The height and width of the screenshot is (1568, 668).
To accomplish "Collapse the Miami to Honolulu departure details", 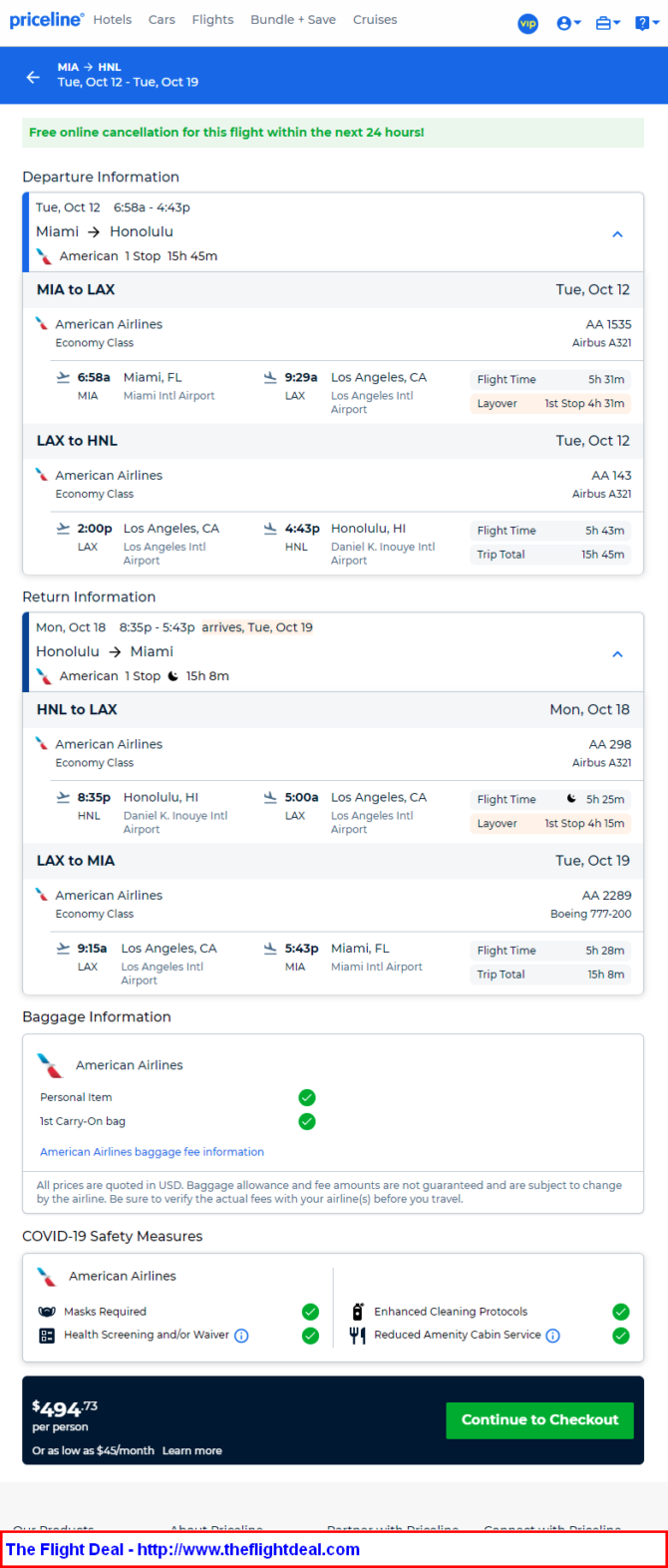I will click(x=617, y=234).
